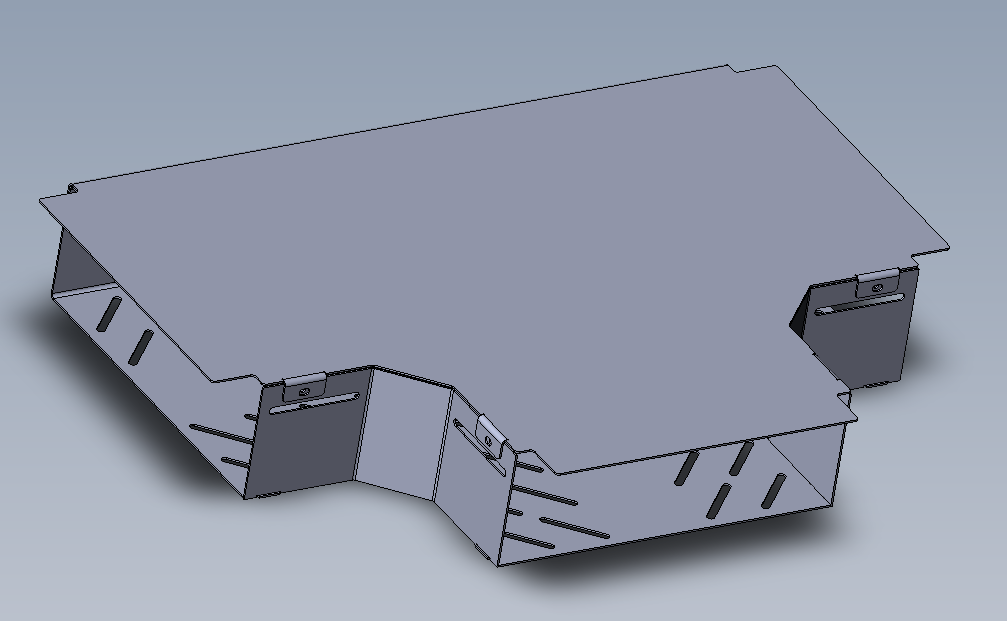
Task: Select the long slot below the front-left clip
Action: (316, 403)
